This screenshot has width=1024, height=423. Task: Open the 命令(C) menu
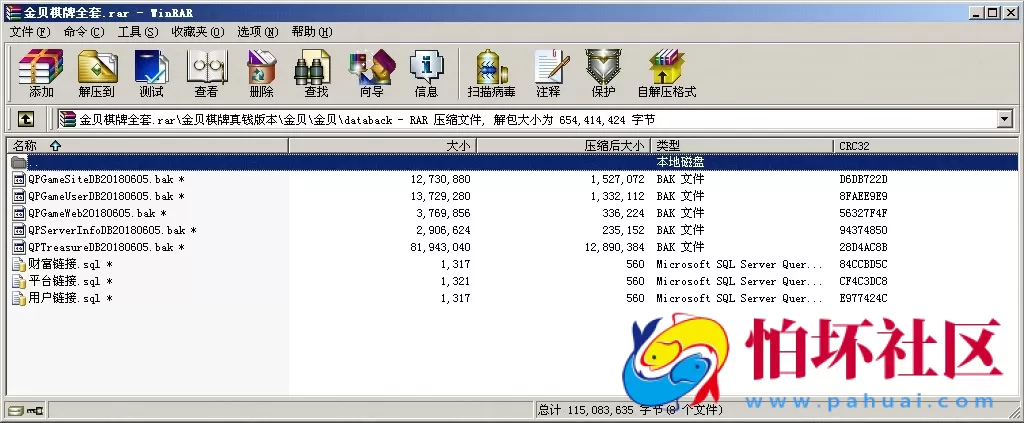pos(84,32)
